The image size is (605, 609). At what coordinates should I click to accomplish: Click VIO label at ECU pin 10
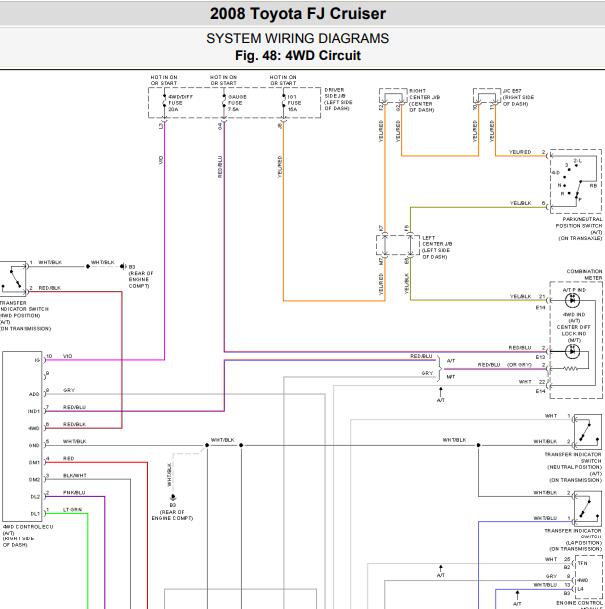pyautogui.click(x=68, y=356)
